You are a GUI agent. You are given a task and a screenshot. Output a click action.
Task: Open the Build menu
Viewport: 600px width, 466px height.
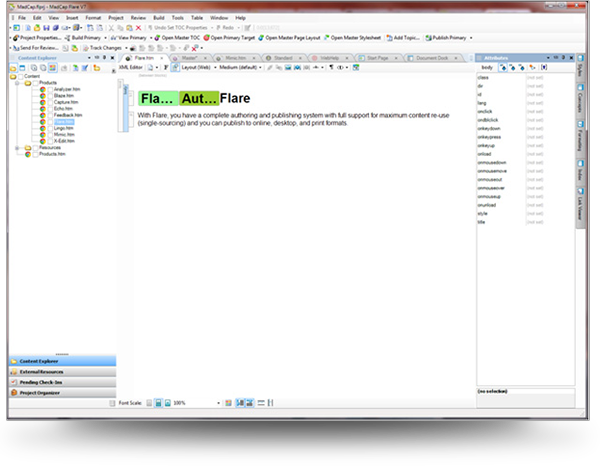tap(158, 18)
